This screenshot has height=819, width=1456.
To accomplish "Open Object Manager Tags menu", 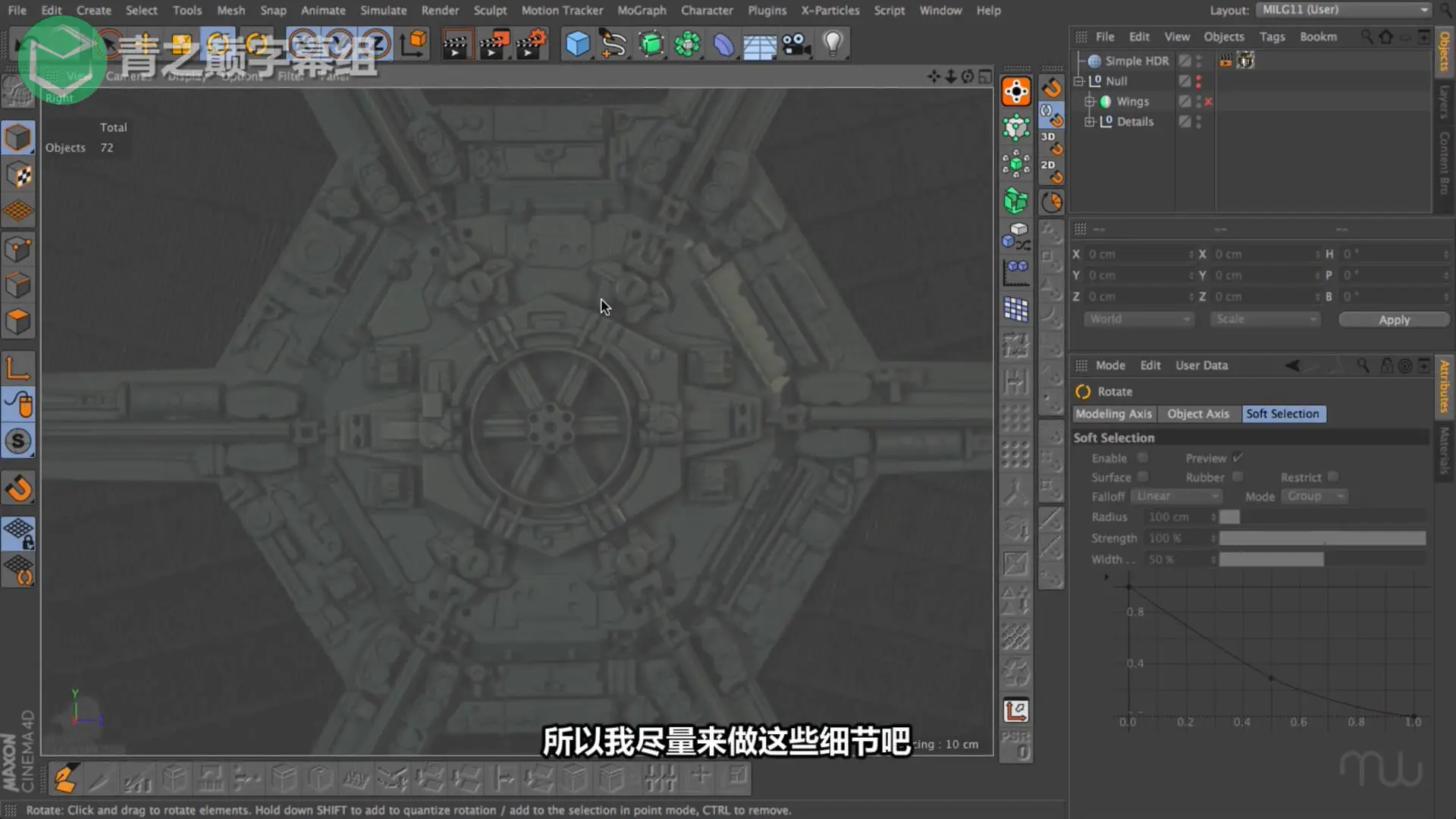I will click(x=1272, y=36).
